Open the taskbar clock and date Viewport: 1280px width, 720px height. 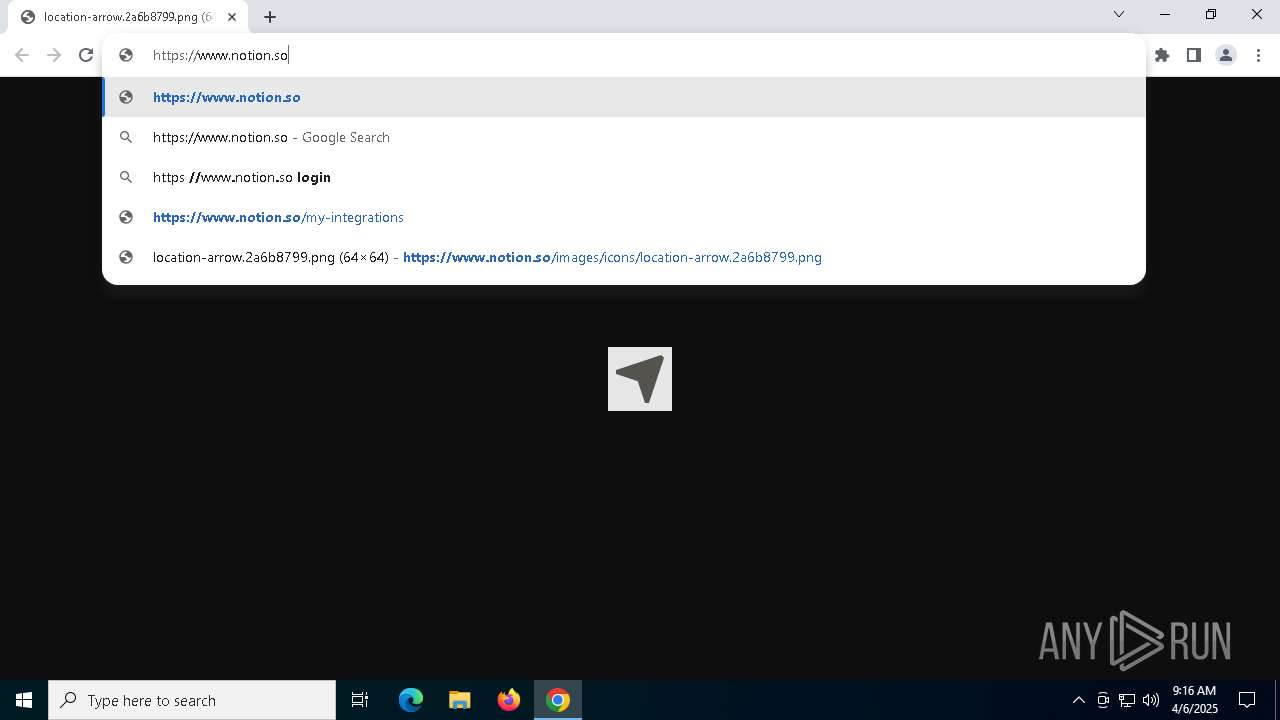(x=1195, y=700)
